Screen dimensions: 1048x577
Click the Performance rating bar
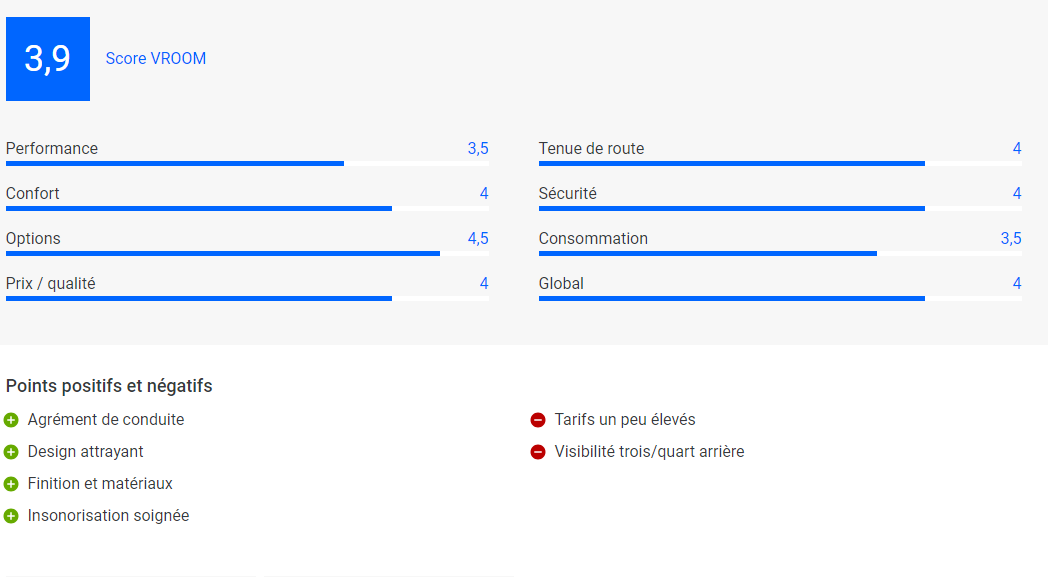[247, 163]
